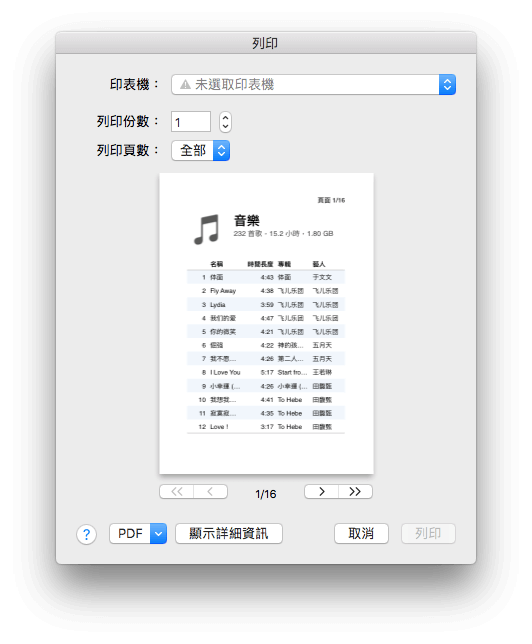Open the 印表機 printer selection dropdown
The image size is (532, 644).
tap(313, 85)
